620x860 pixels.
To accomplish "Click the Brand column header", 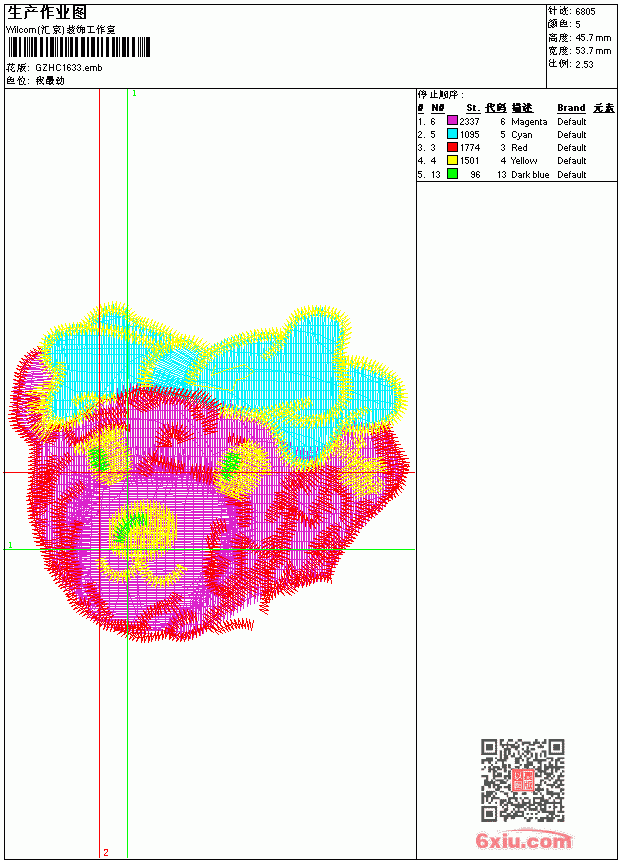I will (571, 108).
